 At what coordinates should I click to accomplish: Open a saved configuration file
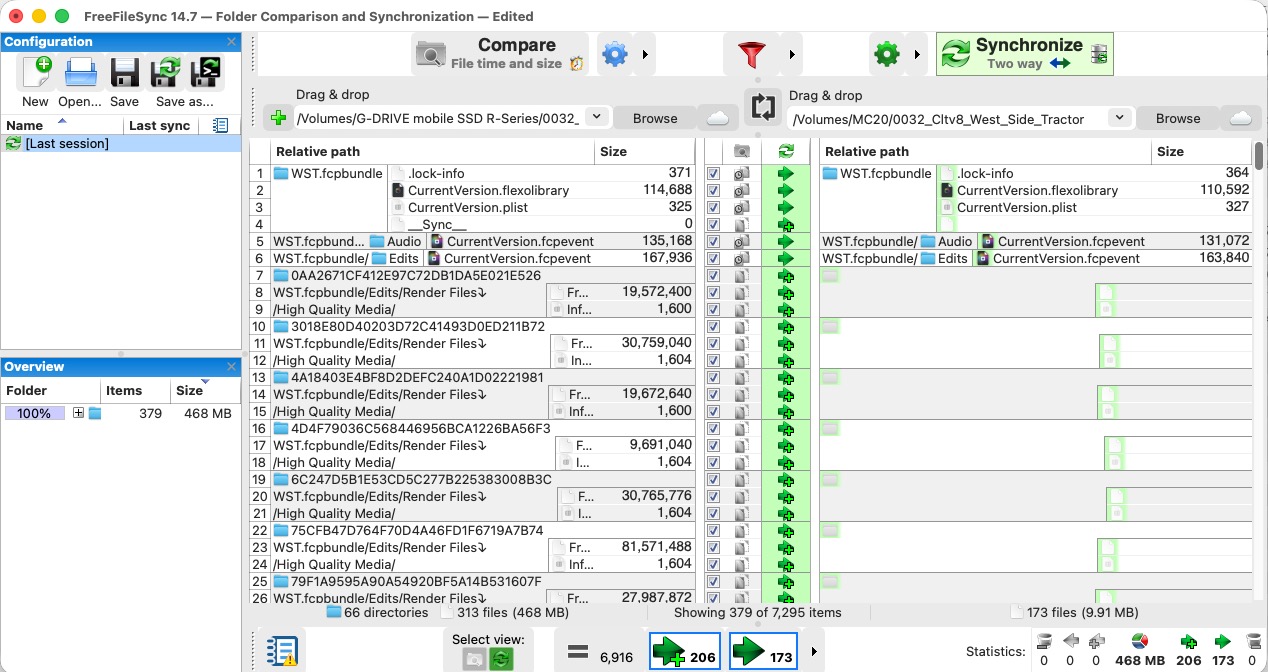(80, 75)
